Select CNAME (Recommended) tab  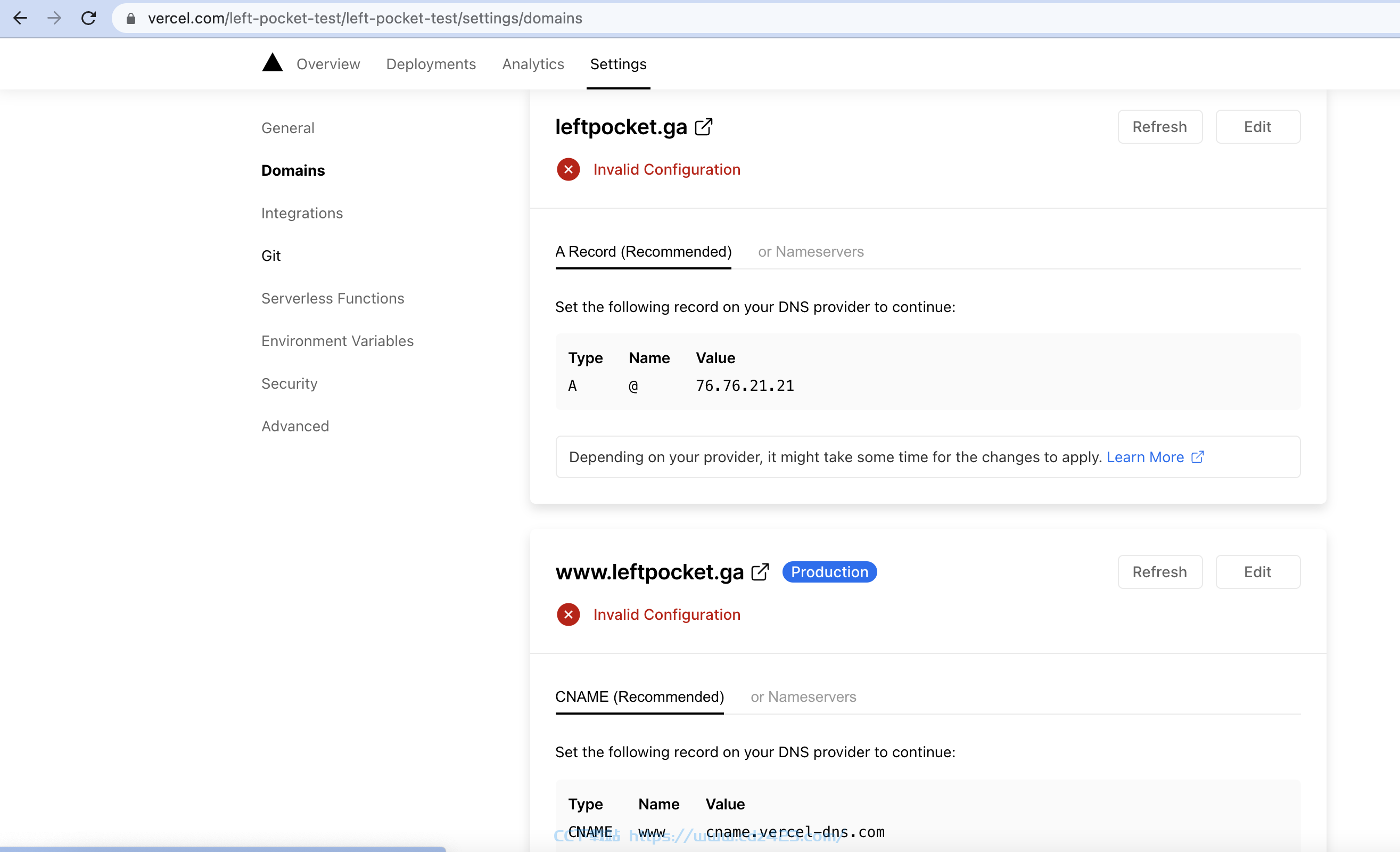640,697
